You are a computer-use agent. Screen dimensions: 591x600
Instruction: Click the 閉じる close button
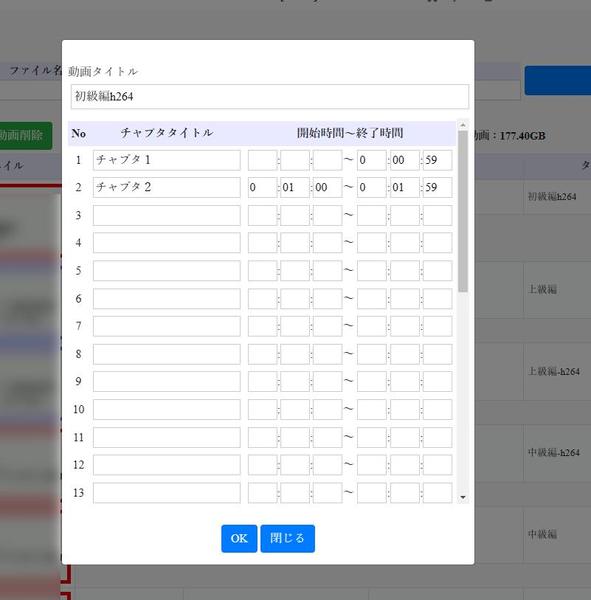pos(287,538)
